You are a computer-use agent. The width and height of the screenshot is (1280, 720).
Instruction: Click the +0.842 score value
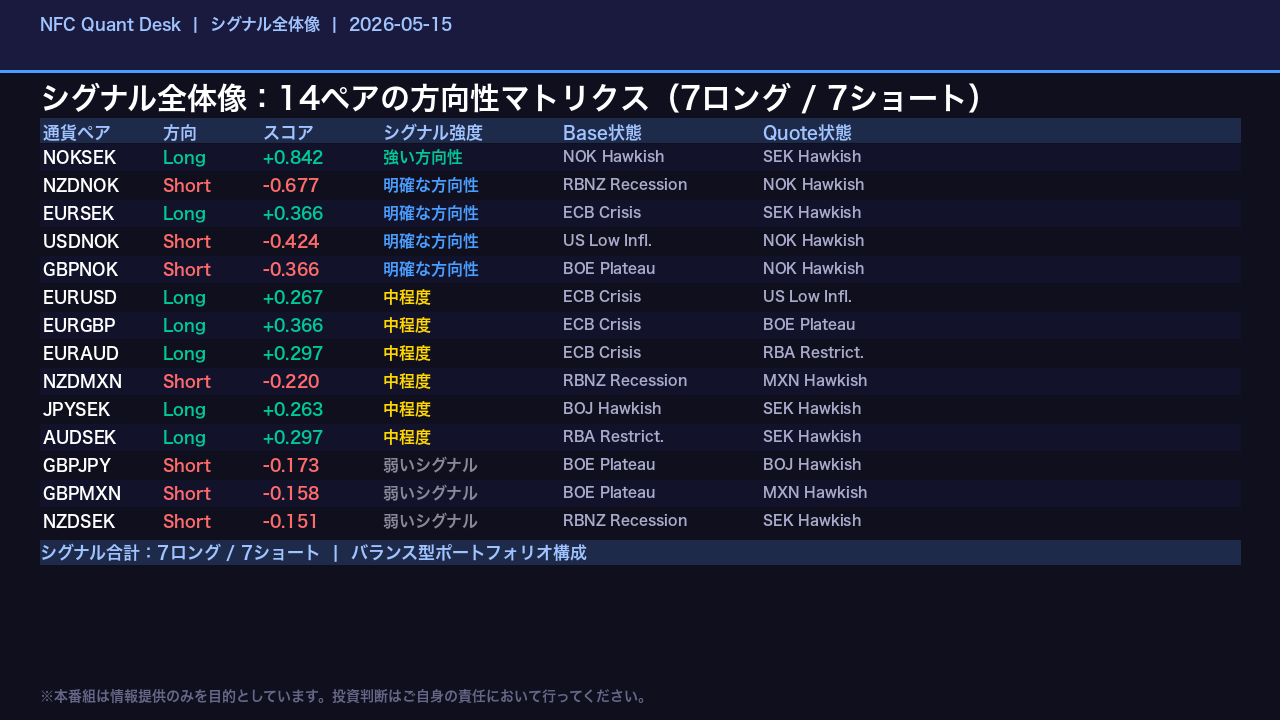click(293, 157)
